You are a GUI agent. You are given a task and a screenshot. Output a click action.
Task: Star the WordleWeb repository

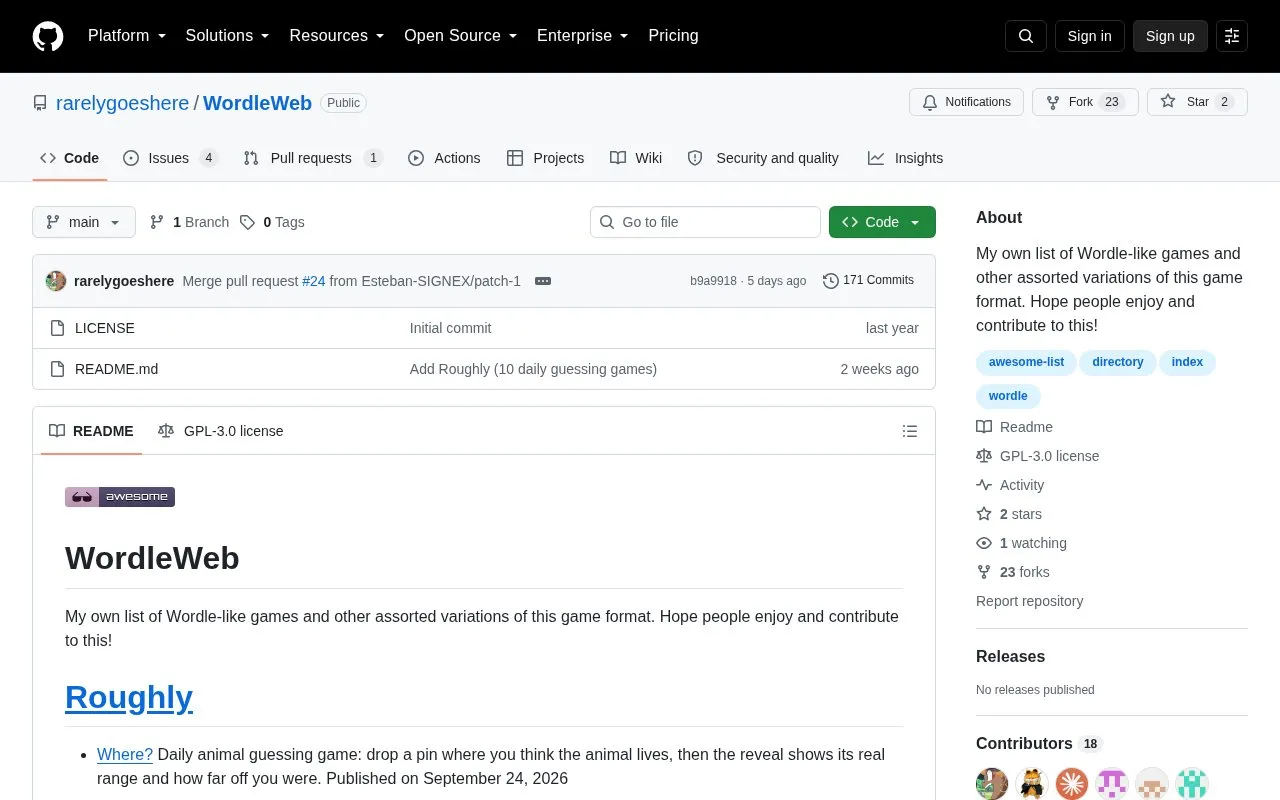tap(1197, 102)
